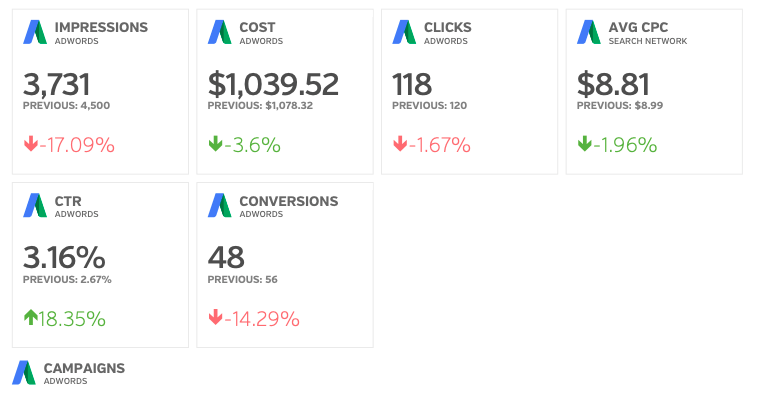Image resolution: width=779 pixels, height=398 pixels.
Task: Click the CTR value 3.16%
Action: point(64,257)
